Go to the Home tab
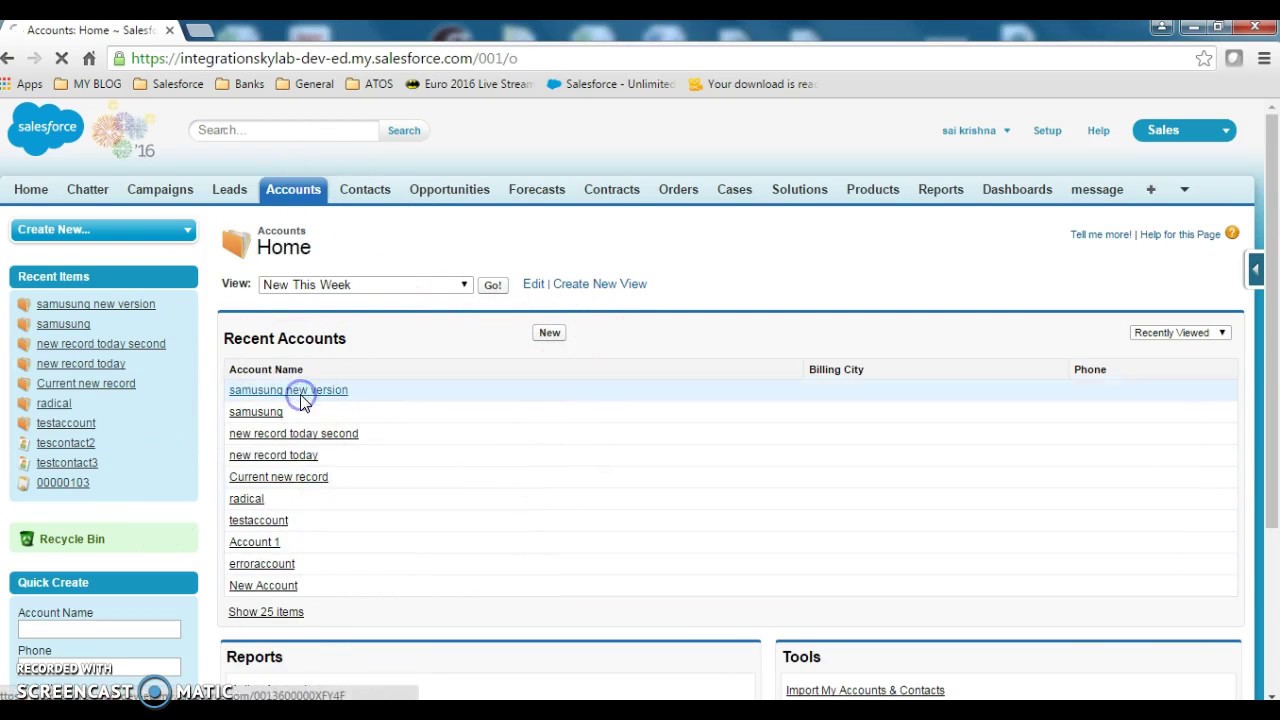The width and height of the screenshot is (1280, 720). point(31,189)
